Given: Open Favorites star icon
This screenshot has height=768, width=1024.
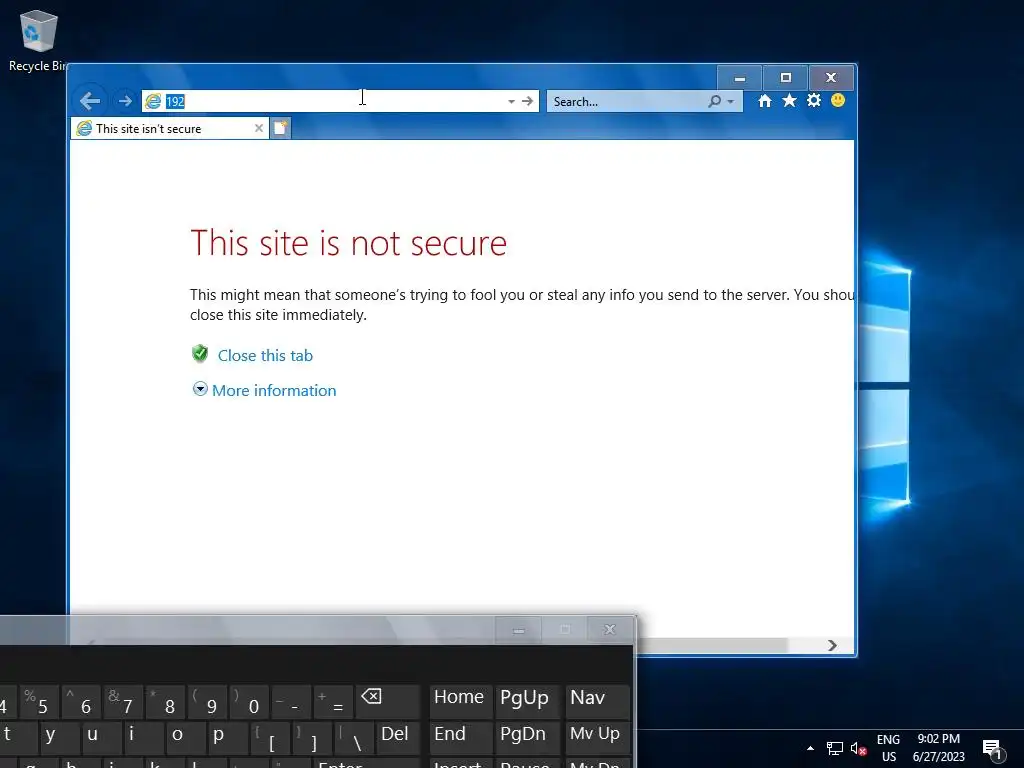Looking at the screenshot, I should 790,101.
